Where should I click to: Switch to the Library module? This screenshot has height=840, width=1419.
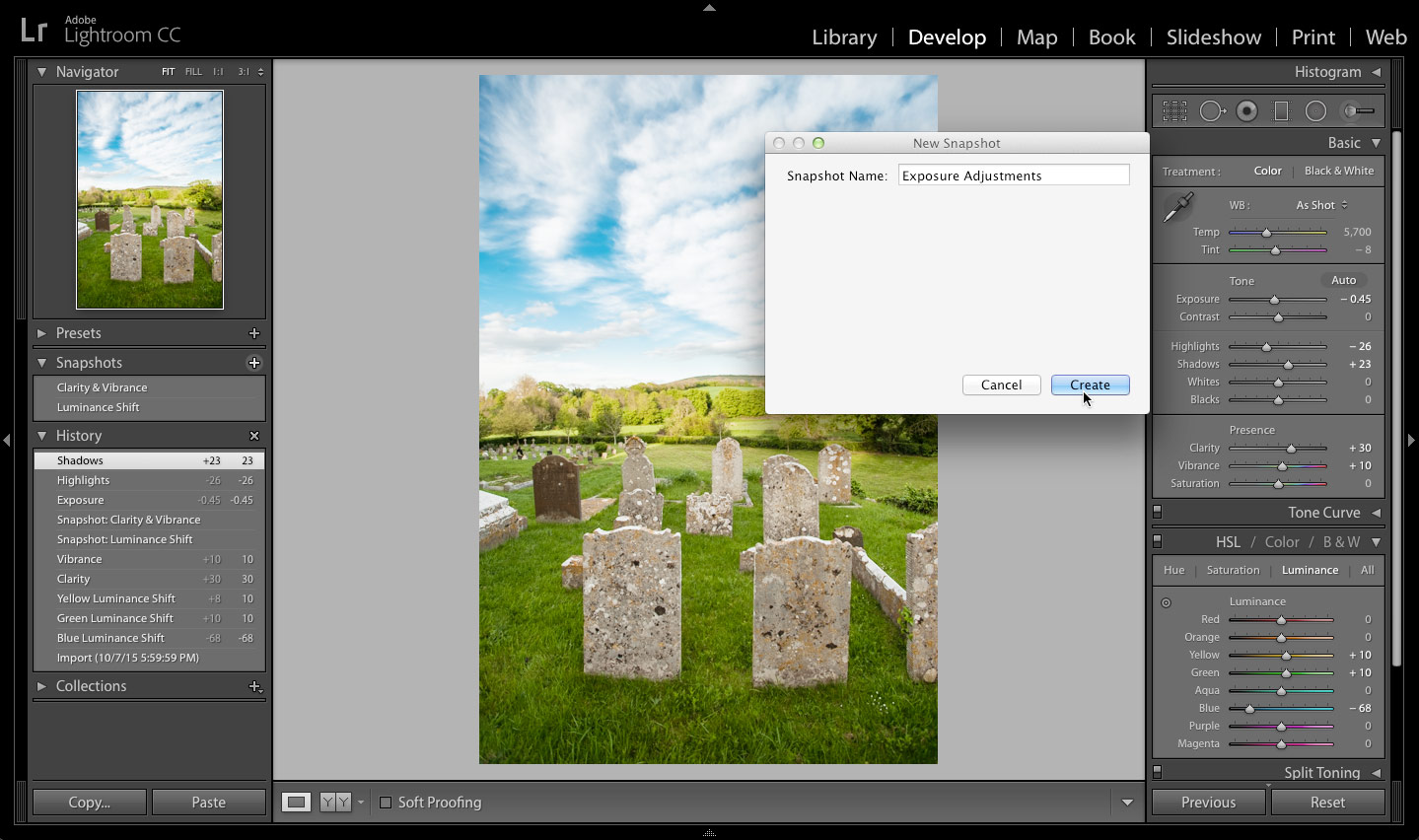843,36
